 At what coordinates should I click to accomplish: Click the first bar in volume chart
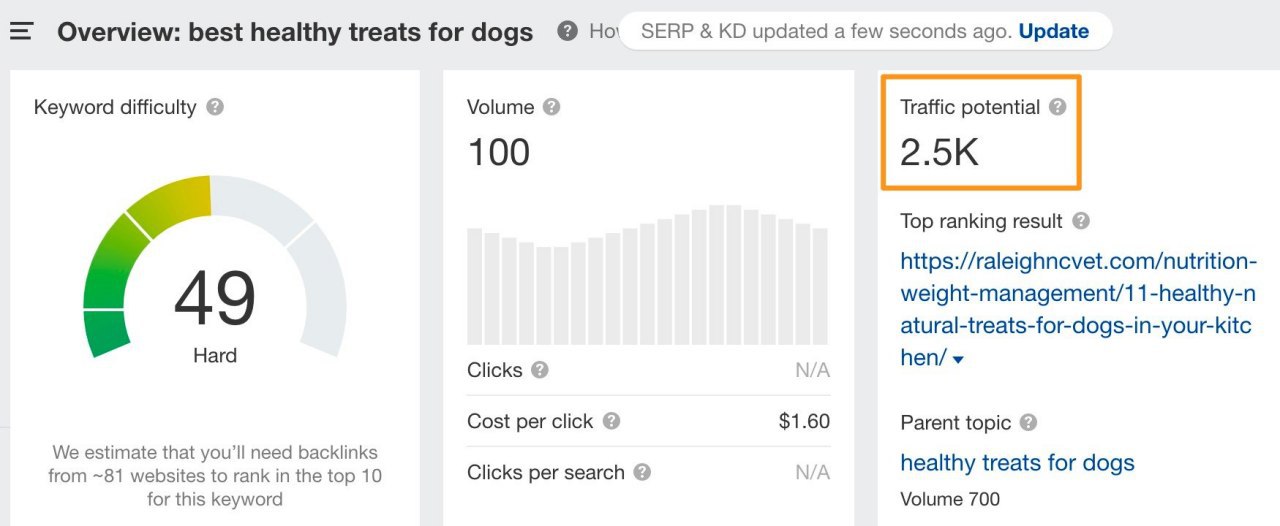tap(475, 286)
